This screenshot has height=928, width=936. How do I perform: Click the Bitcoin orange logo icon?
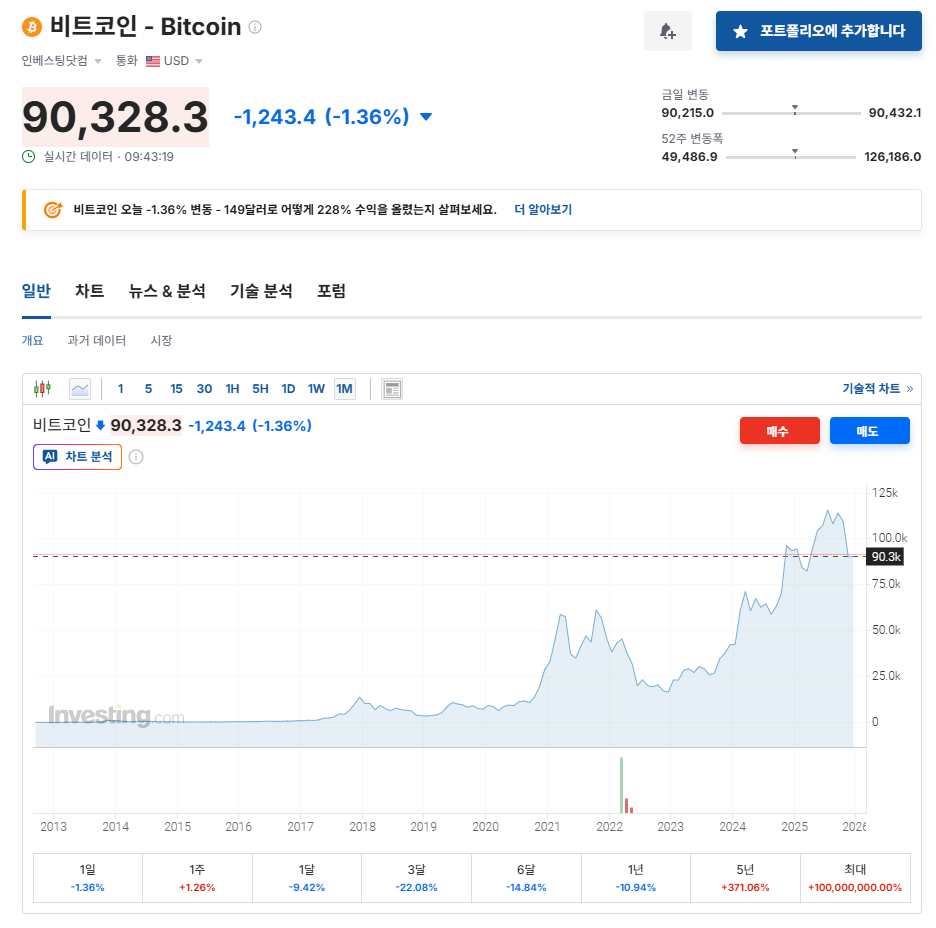pyautogui.click(x=32, y=27)
